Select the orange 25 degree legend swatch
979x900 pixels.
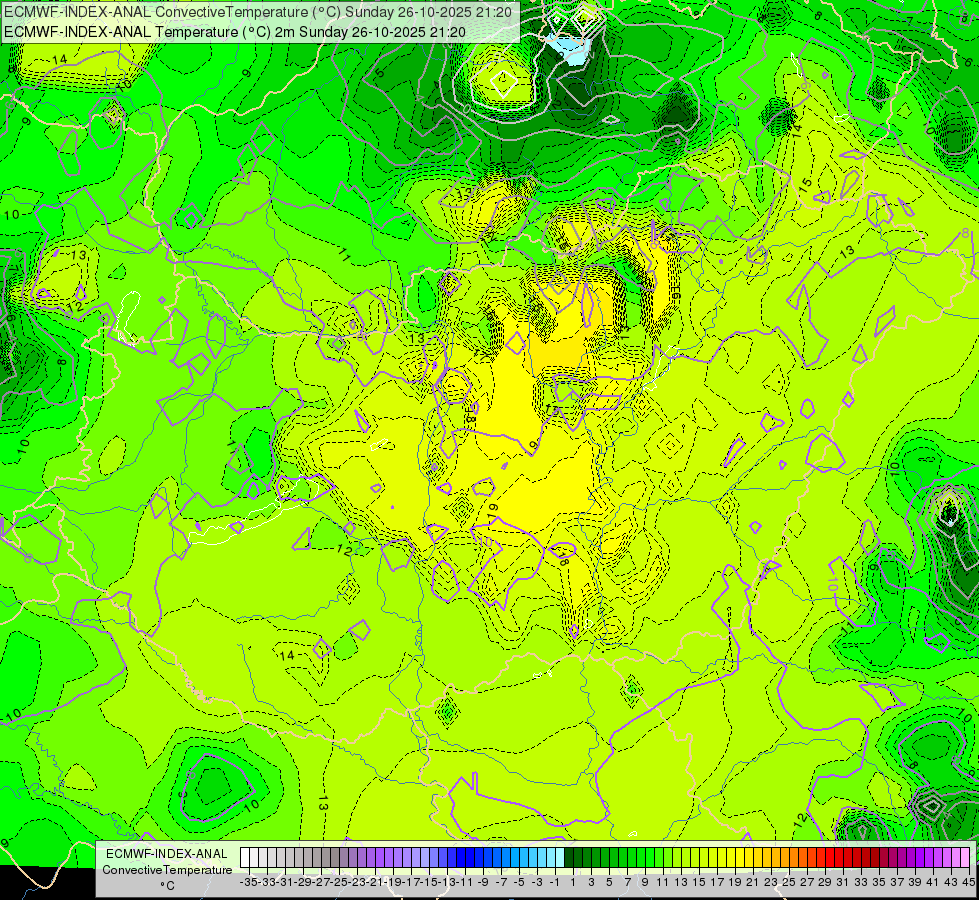[x=785, y=858]
